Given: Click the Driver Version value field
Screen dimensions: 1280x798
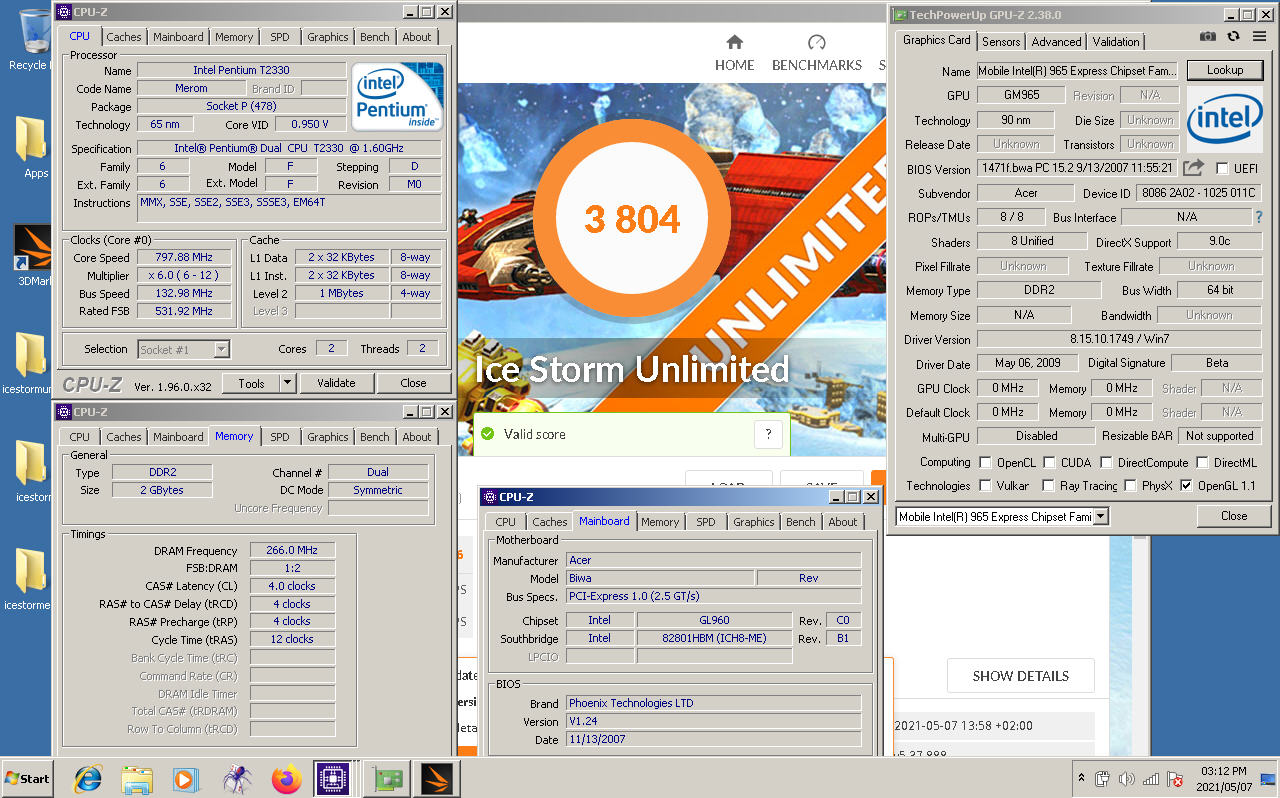Looking at the screenshot, I should pos(1118,340).
